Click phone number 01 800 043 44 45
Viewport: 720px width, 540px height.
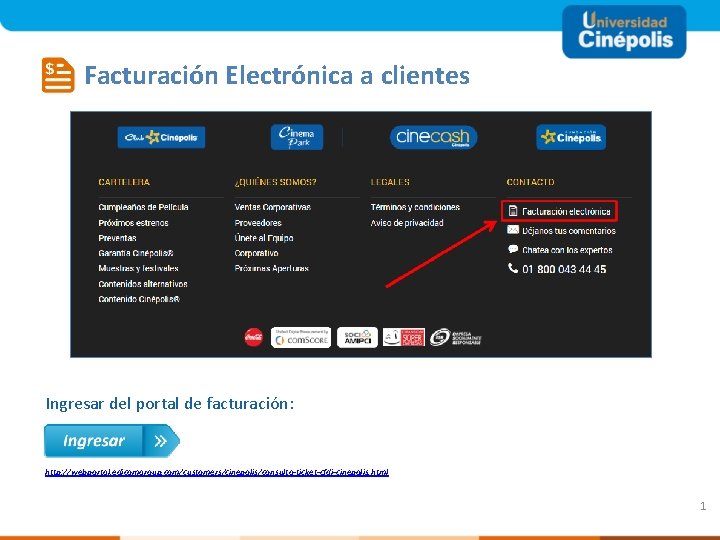(564, 269)
